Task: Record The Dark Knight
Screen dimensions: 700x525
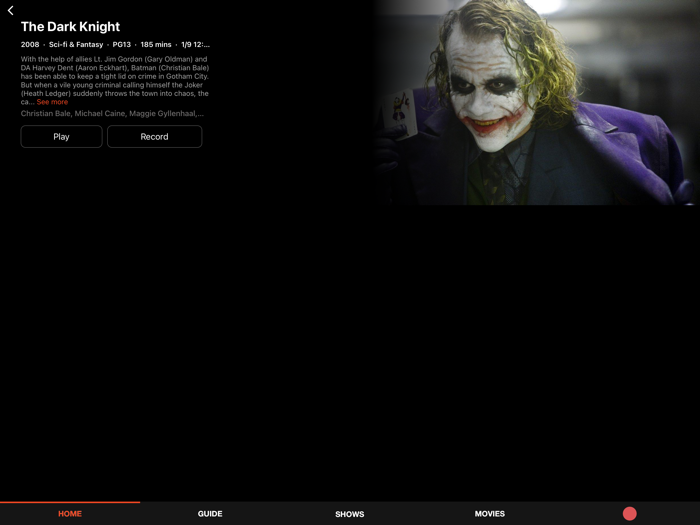Action: (x=154, y=137)
